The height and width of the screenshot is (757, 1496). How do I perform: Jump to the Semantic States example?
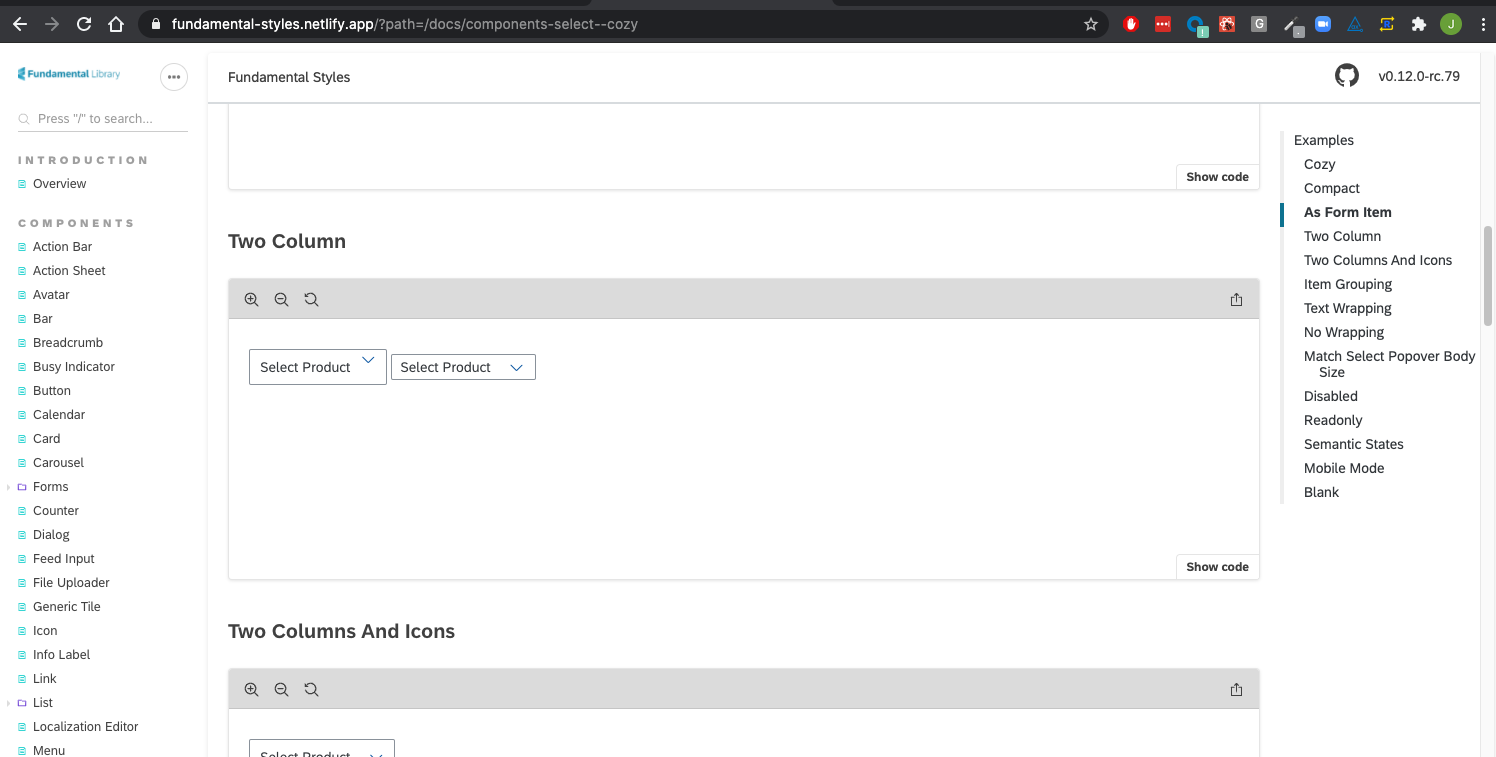pos(1353,444)
